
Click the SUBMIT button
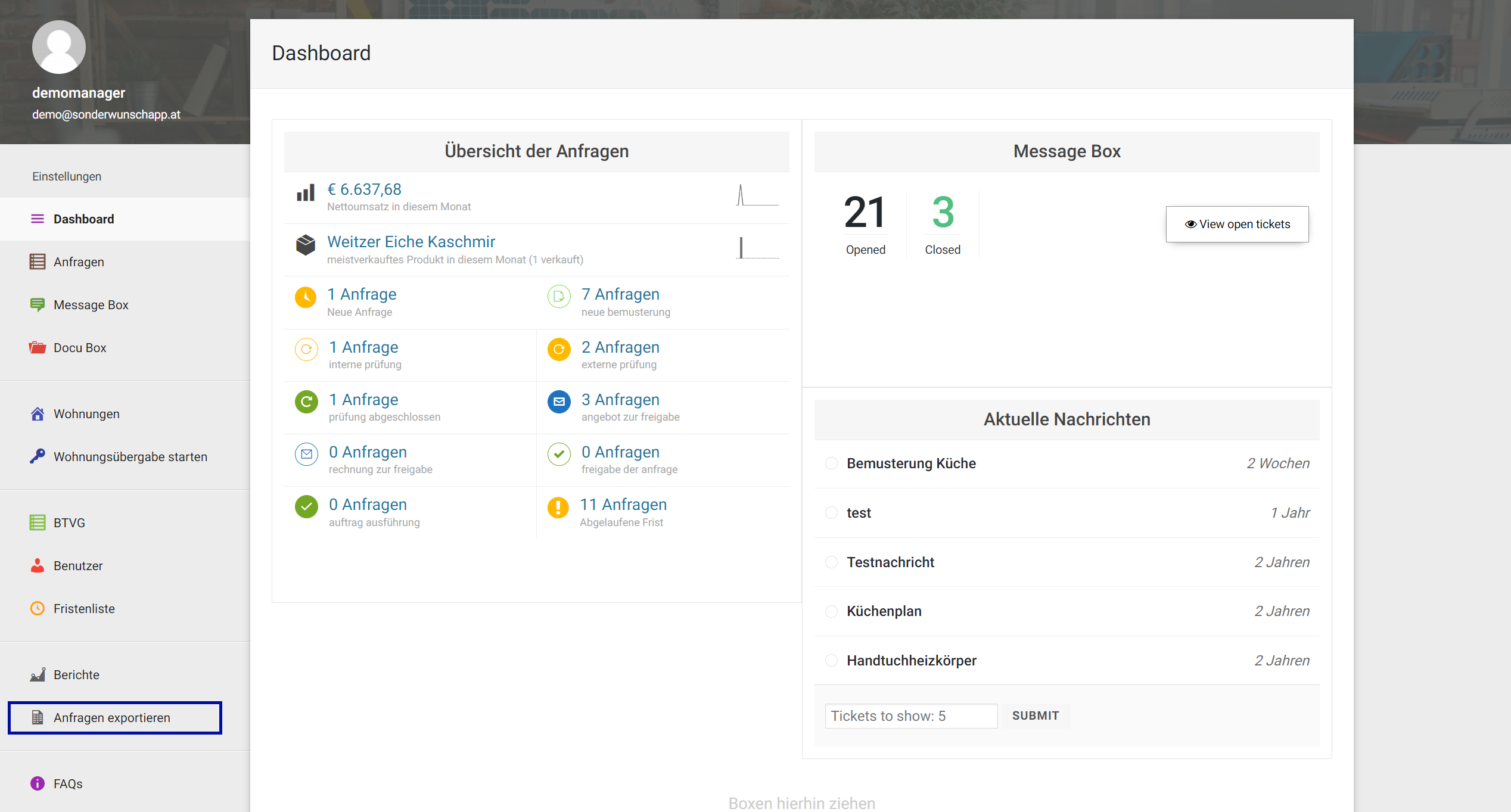point(1036,715)
